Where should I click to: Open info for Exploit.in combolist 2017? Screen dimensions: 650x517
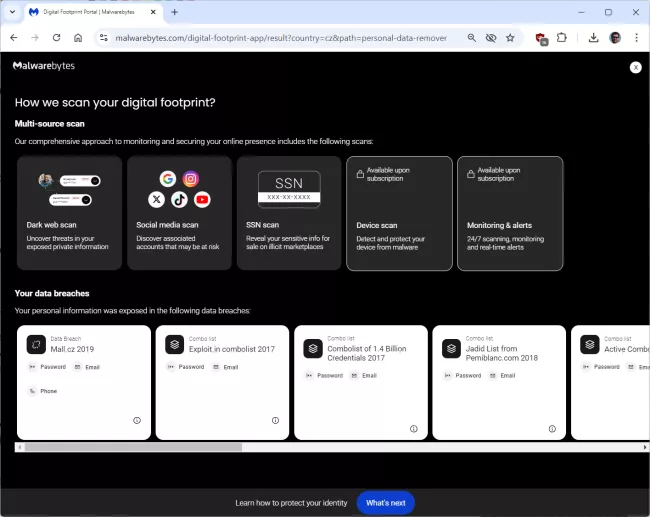[275, 420]
